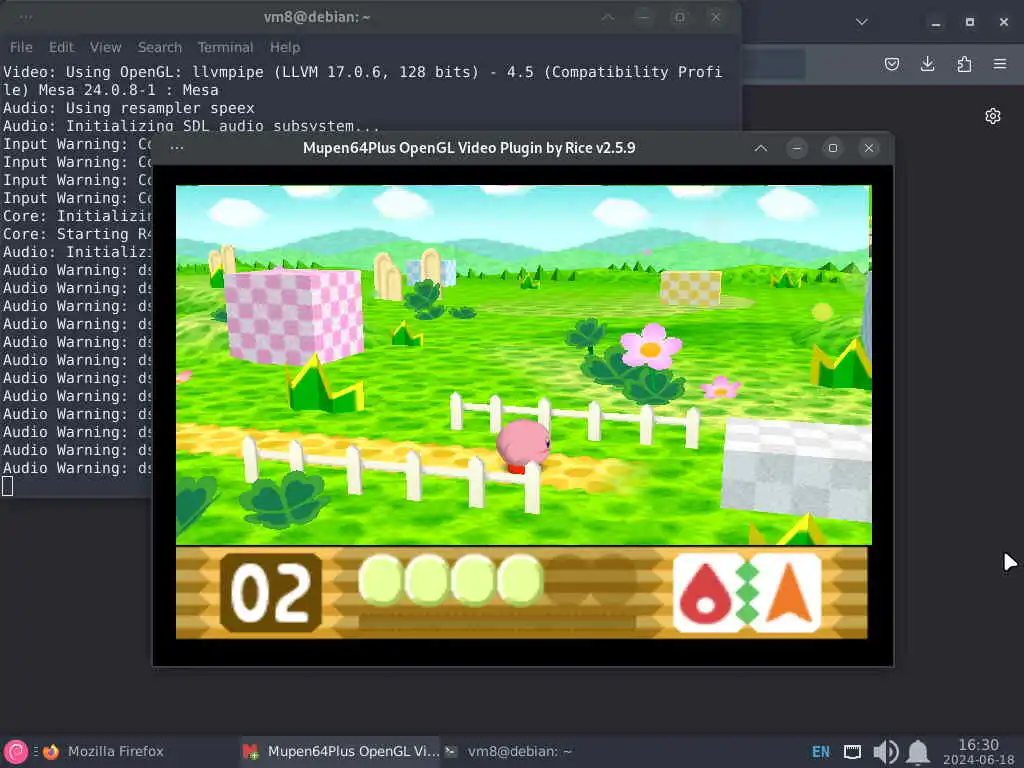Shade the terminal window with the up arrow
The width and height of the screenshot is (1024, 768).
[608, 17]
